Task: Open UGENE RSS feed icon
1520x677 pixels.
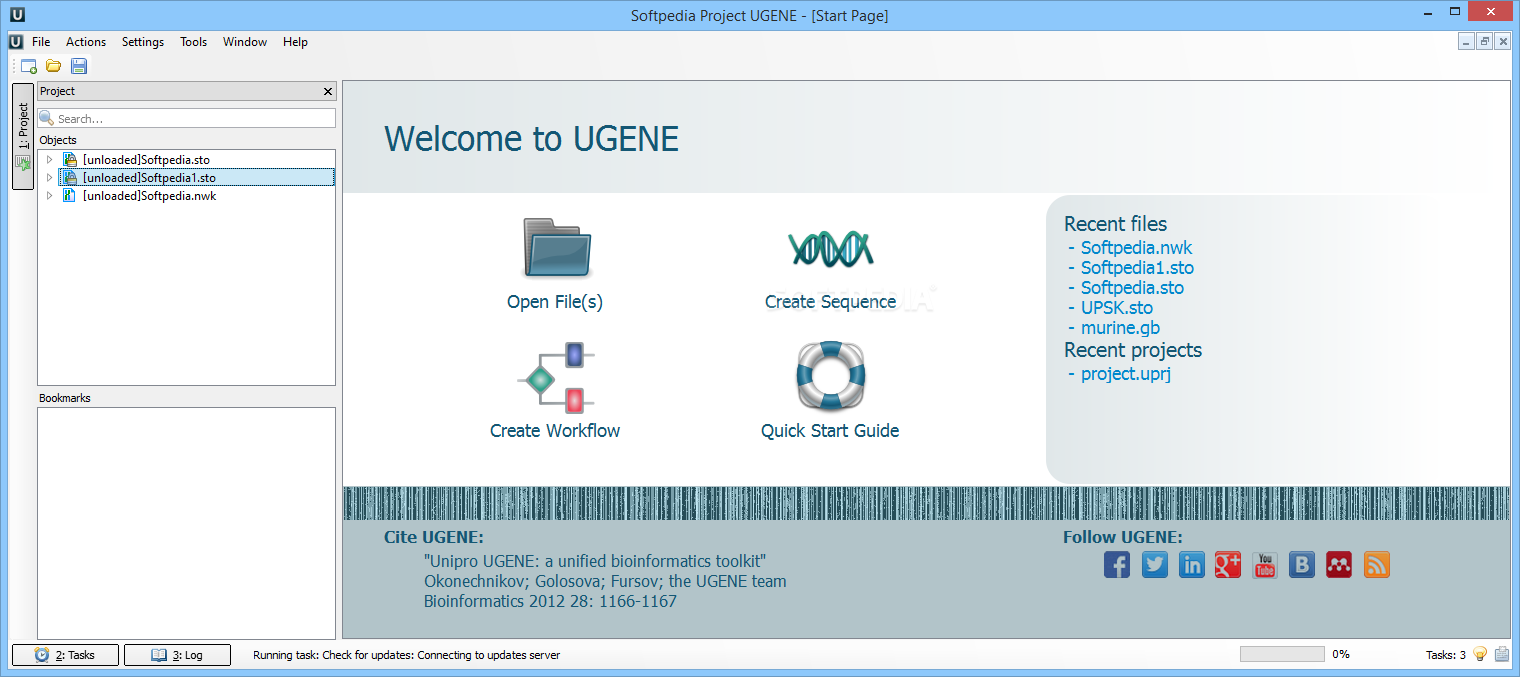Action: pyautogui.click(x=1377, y=565)
